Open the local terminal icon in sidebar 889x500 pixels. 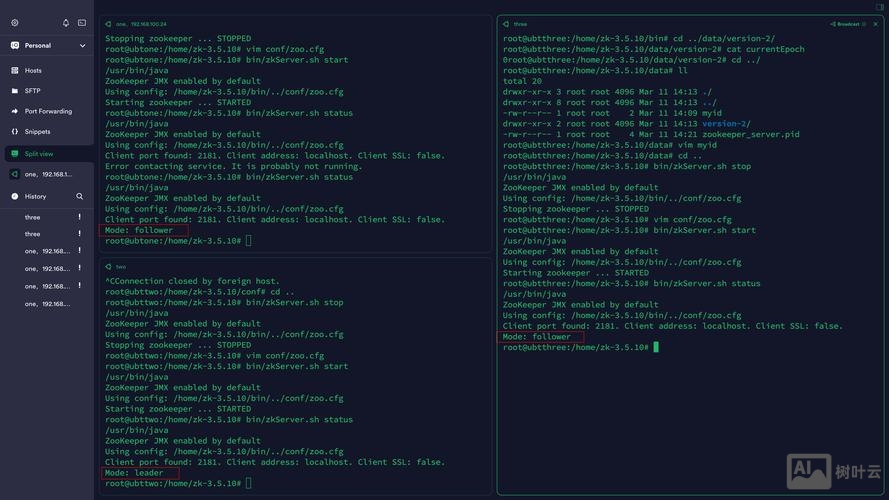click(82, 22)
